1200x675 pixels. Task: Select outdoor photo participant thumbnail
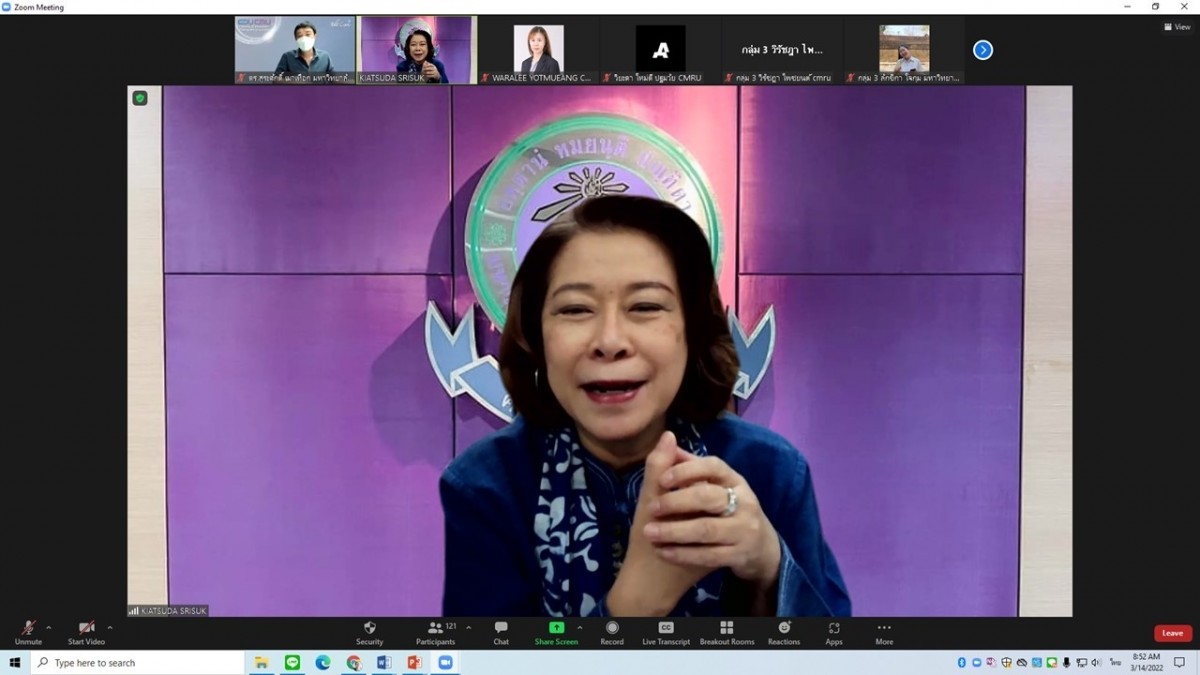pos(905,50)
